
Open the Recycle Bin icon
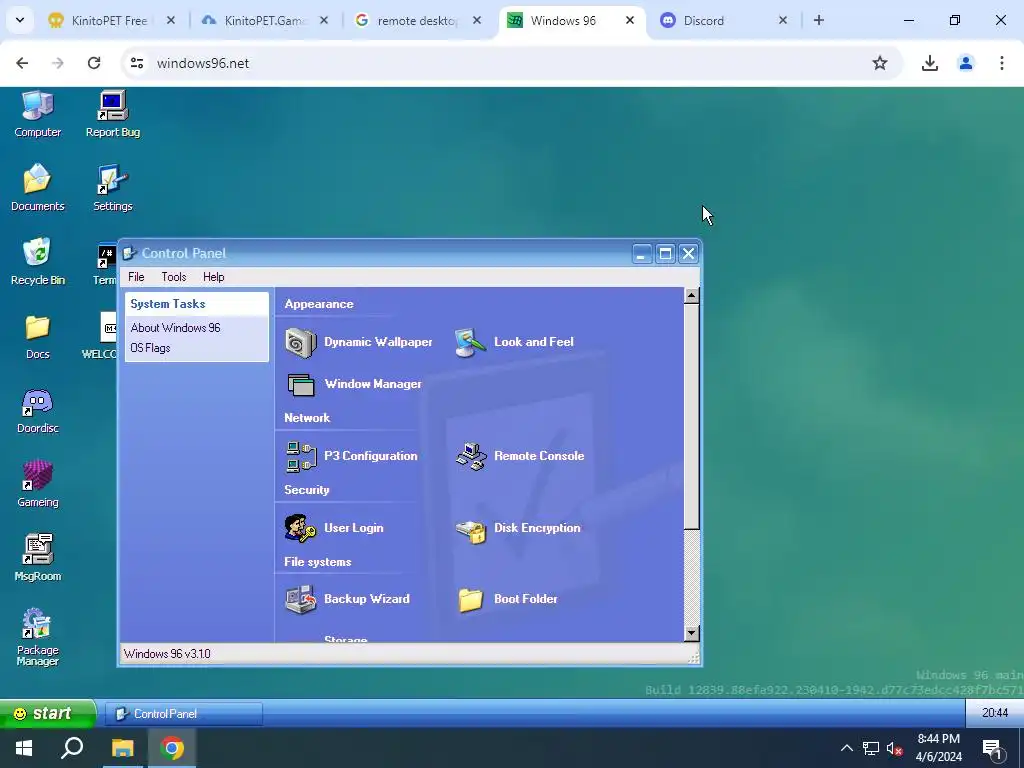click(x=37, y=262)
